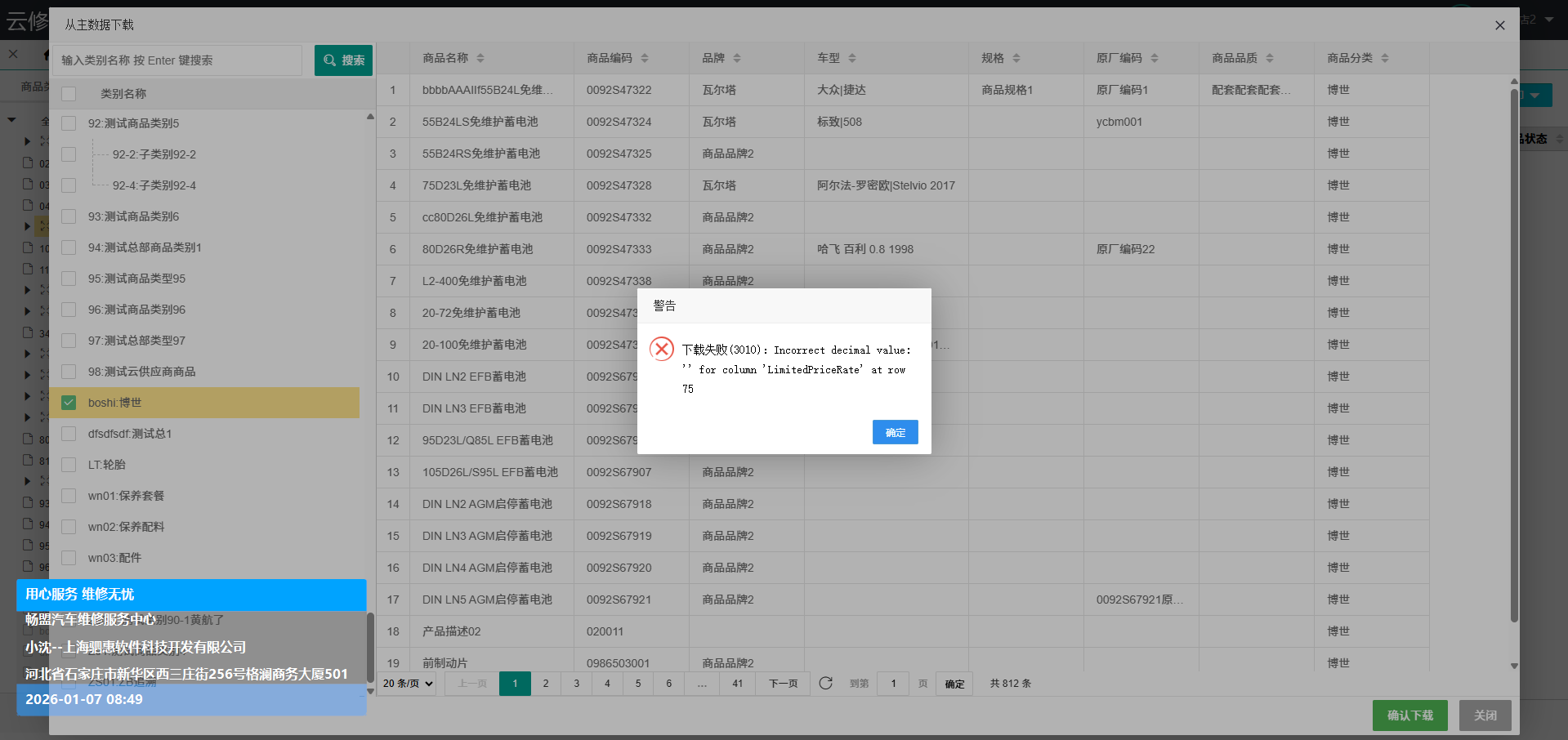Close the 从主数据下载 dialog with X

(1499, 25)
